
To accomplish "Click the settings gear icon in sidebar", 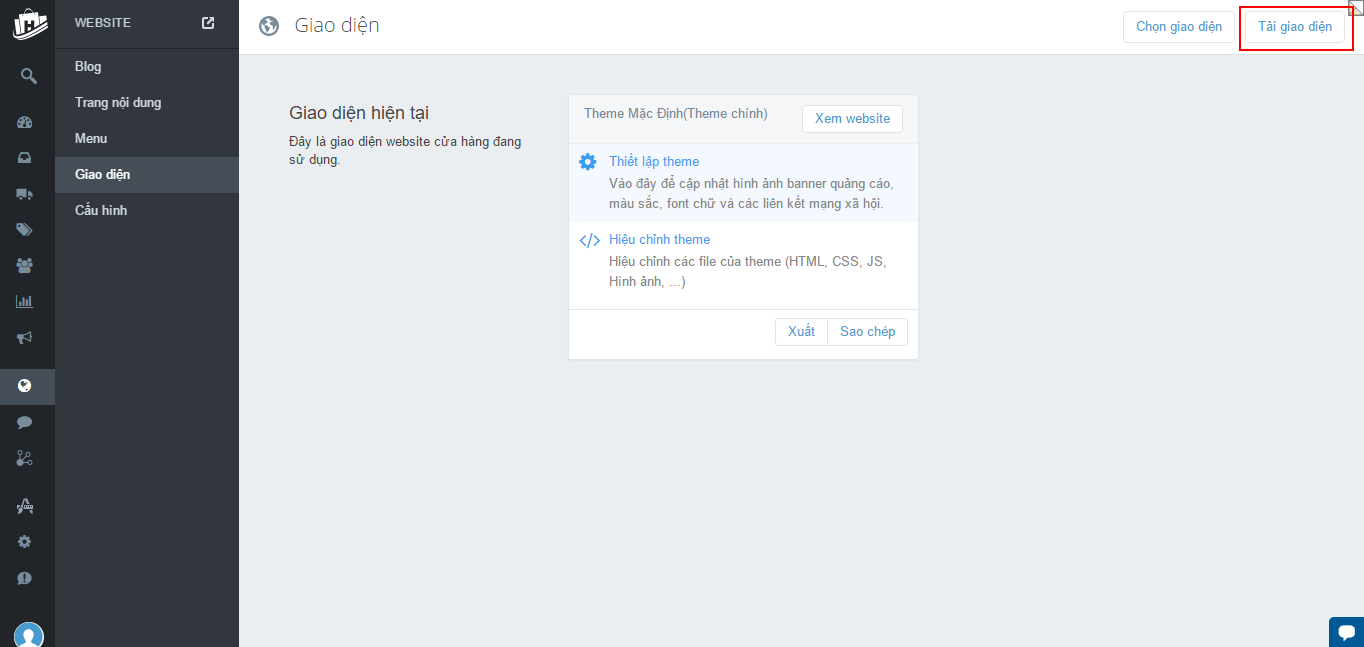I will coord(25,541).
